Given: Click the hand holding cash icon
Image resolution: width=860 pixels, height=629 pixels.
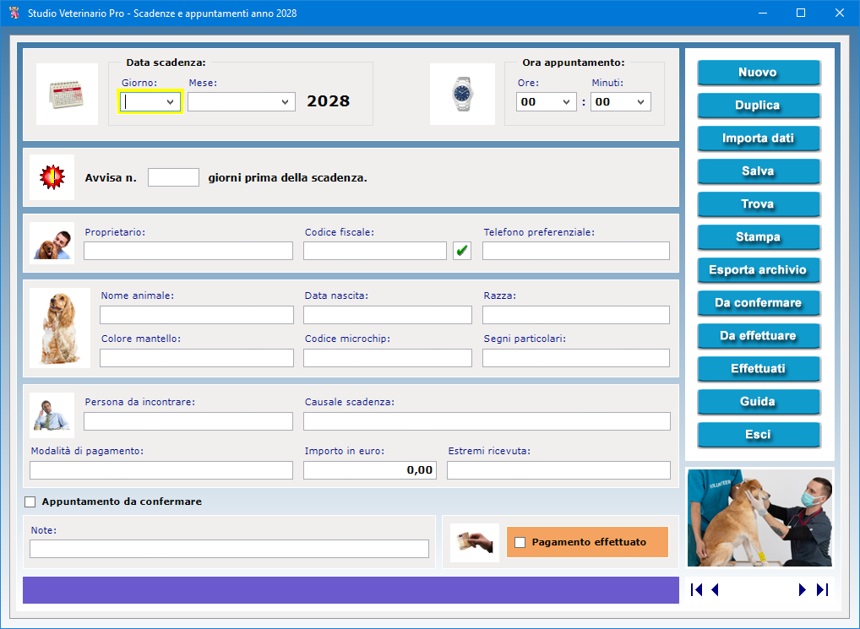Looking at the screenshot, I should [x=475, y=542].
